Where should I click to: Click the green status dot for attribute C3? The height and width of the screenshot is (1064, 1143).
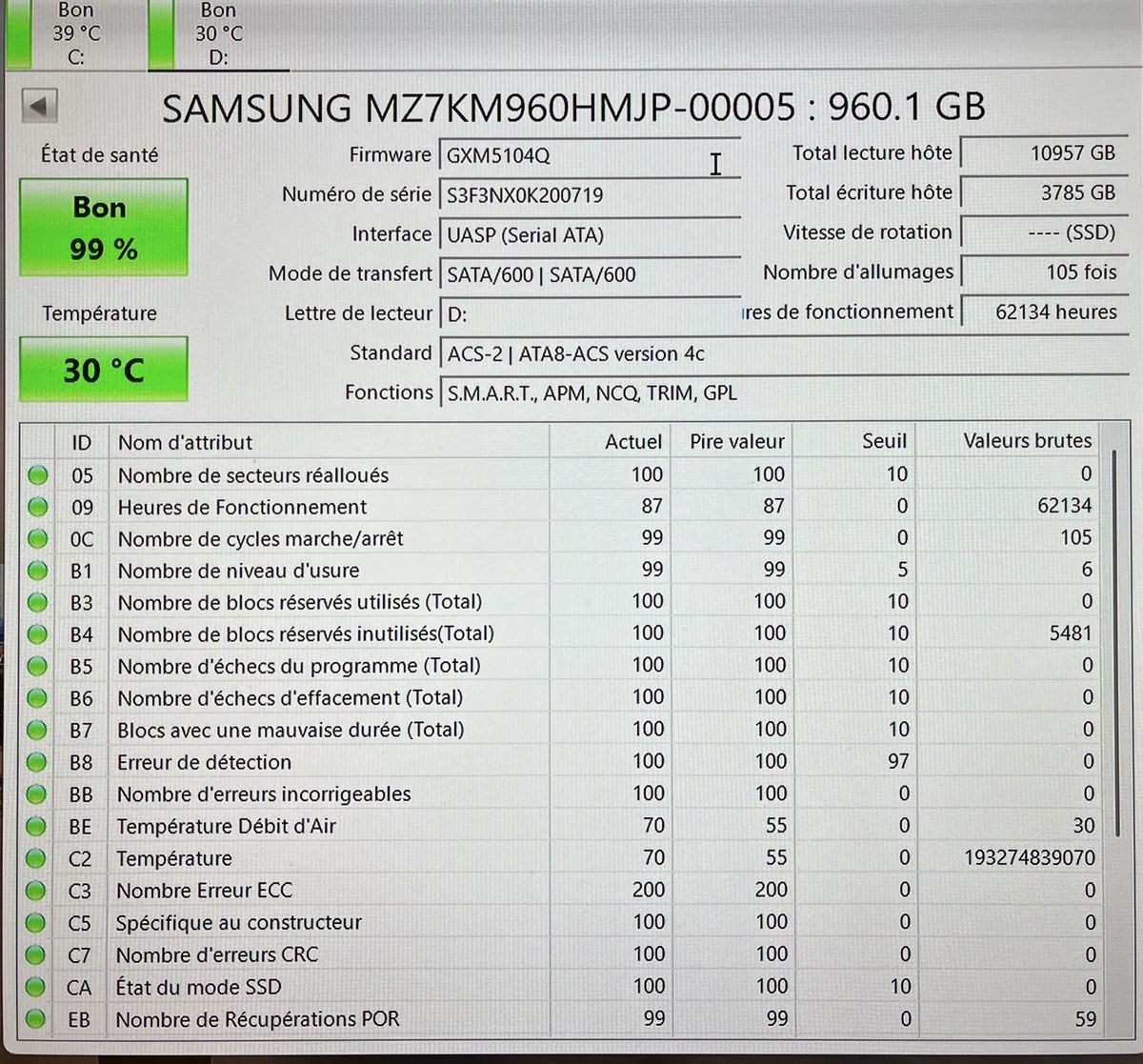pyautogui.click(x=36, y=891)
